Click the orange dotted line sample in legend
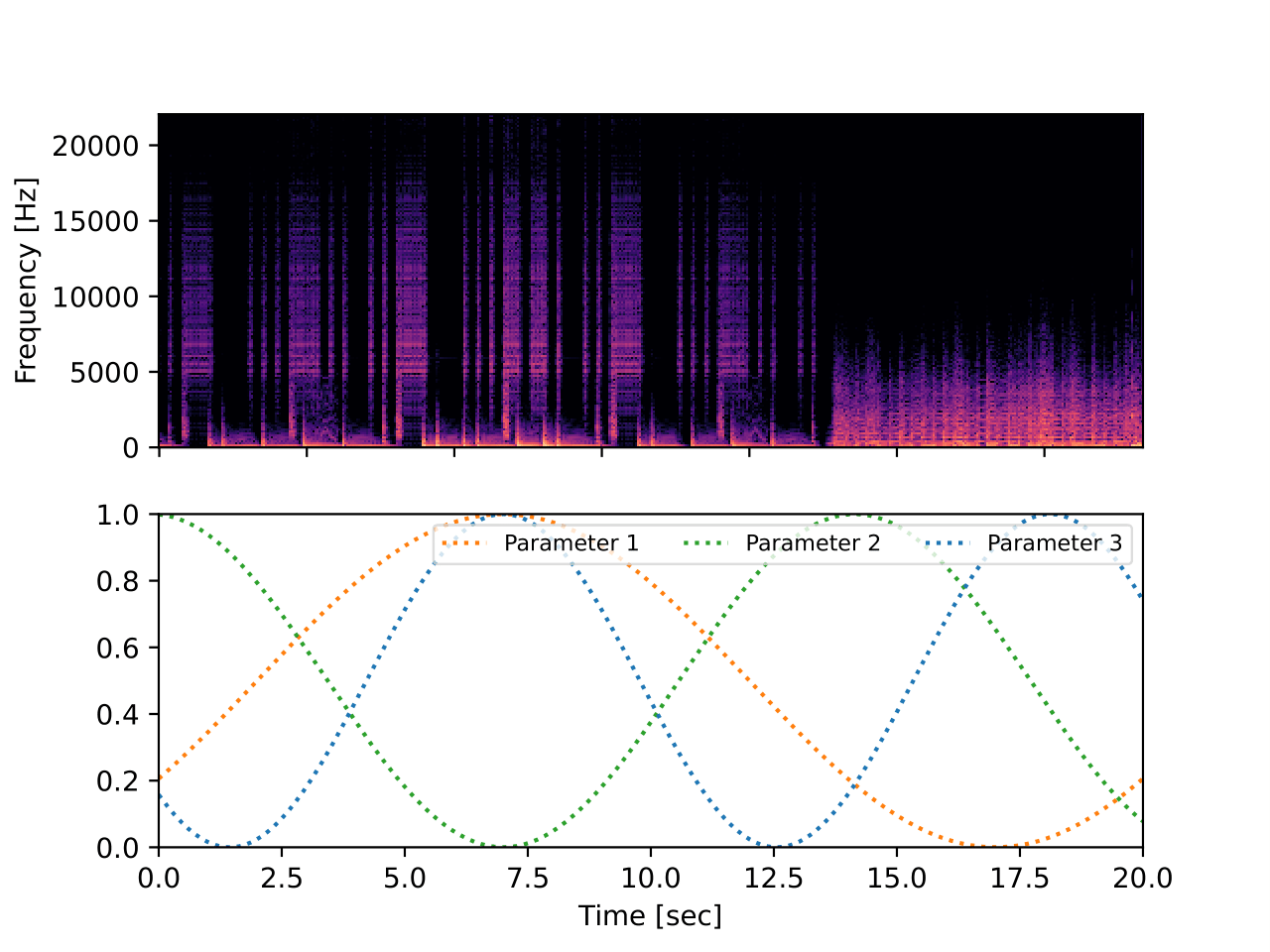The width and height of the screenshot is (1270, 952). [x=466, y=543]
